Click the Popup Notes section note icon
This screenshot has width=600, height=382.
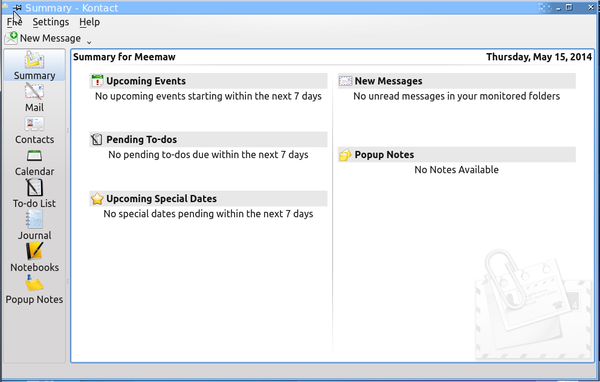click(345, 155)
